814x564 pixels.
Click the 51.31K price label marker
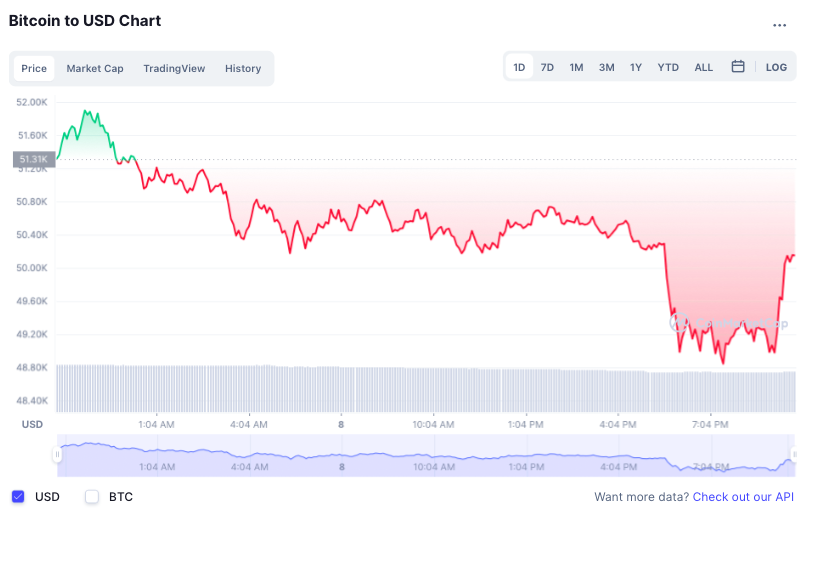[x=32, y=159]
